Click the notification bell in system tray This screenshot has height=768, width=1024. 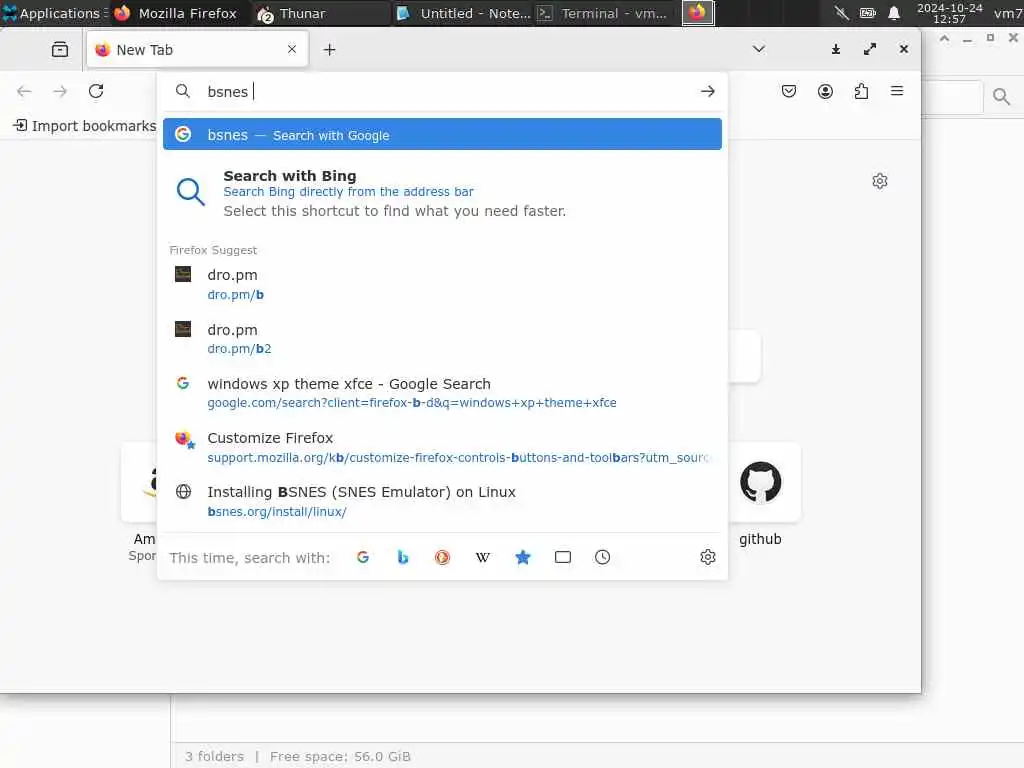click(x=894, y=13)
